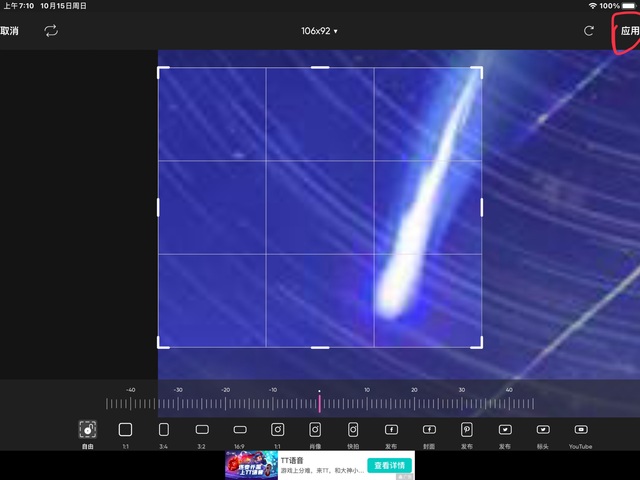Select the Instagram 肖像 portrait preset
Screen dimensions: 640x480
[x=315, y=430]
